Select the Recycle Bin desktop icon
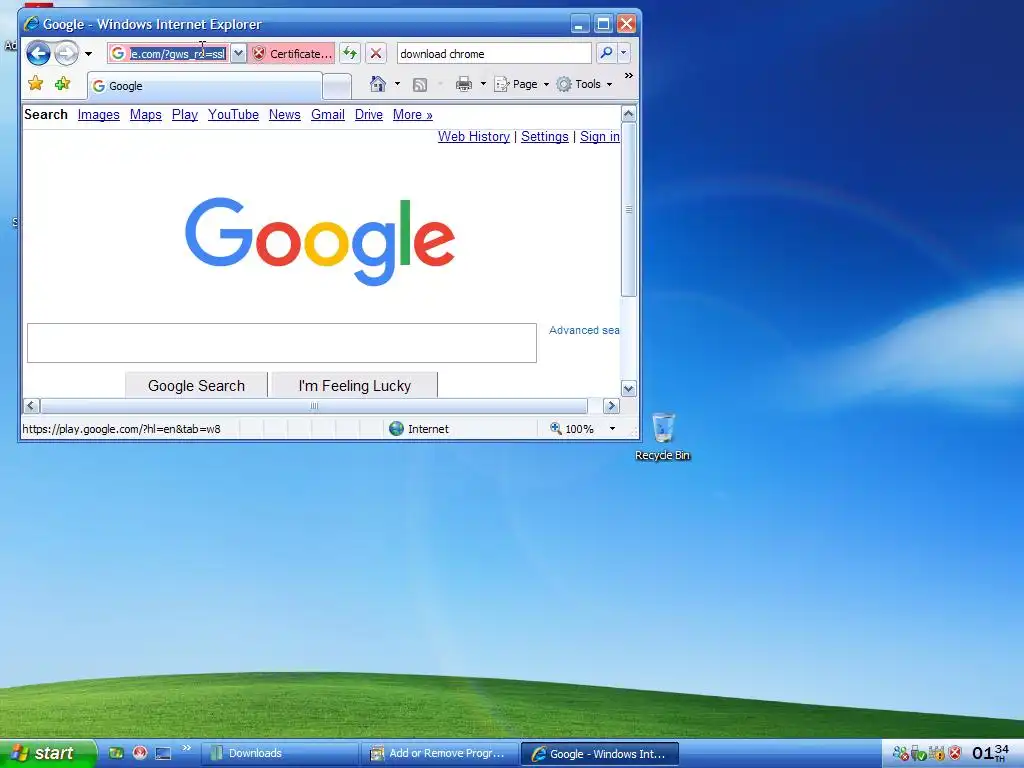 [663, 437]
